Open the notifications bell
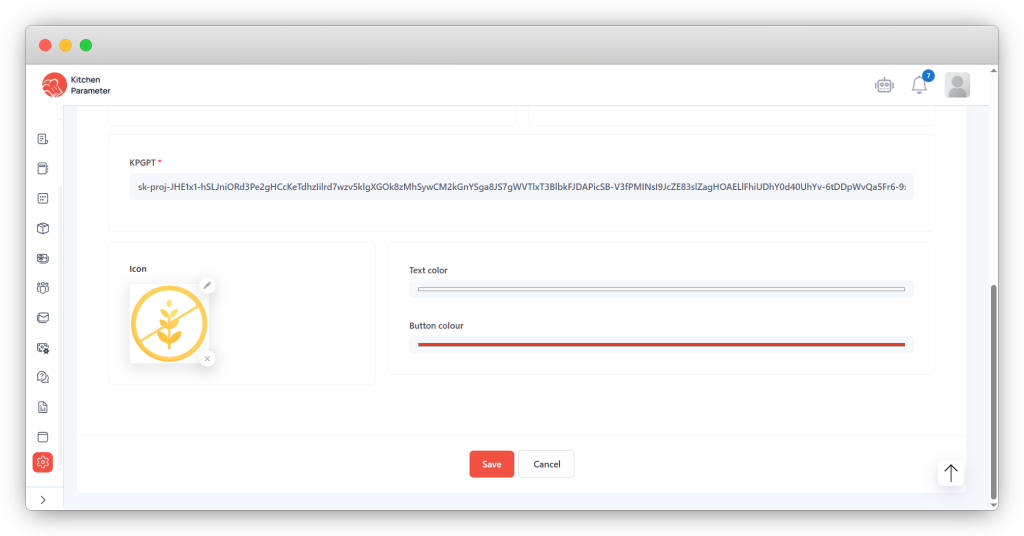The image size is (1024, 536). pos(919,86)
